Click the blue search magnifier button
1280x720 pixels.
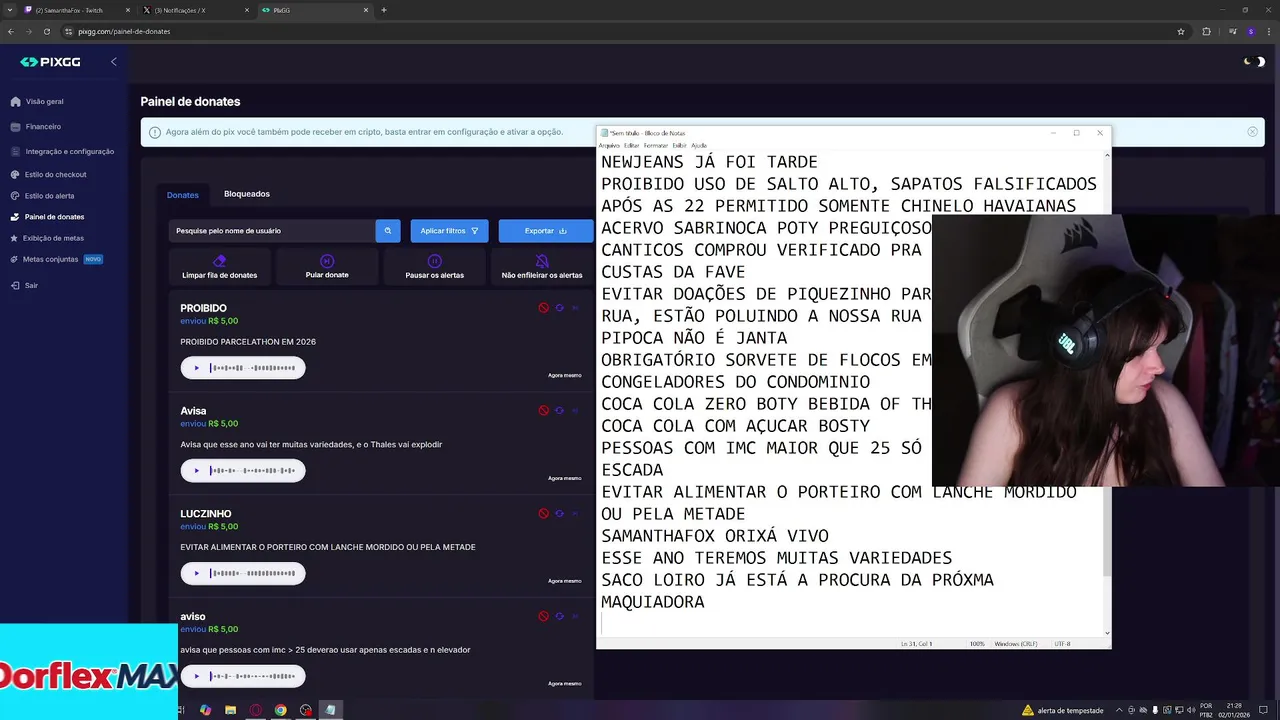click(x=388, y=231)
